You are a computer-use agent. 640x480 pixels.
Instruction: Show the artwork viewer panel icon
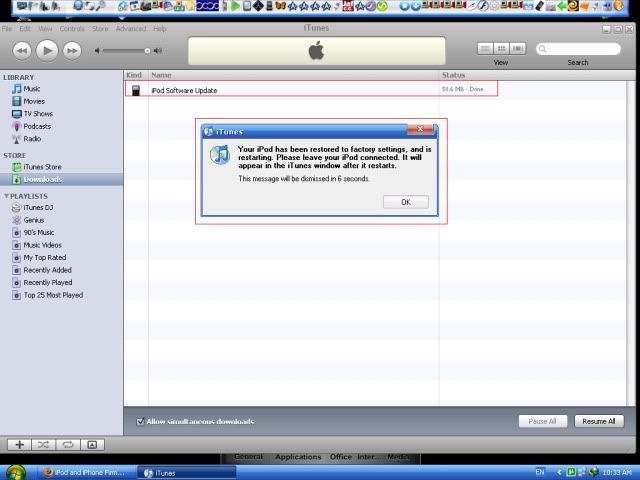[92, 444]
